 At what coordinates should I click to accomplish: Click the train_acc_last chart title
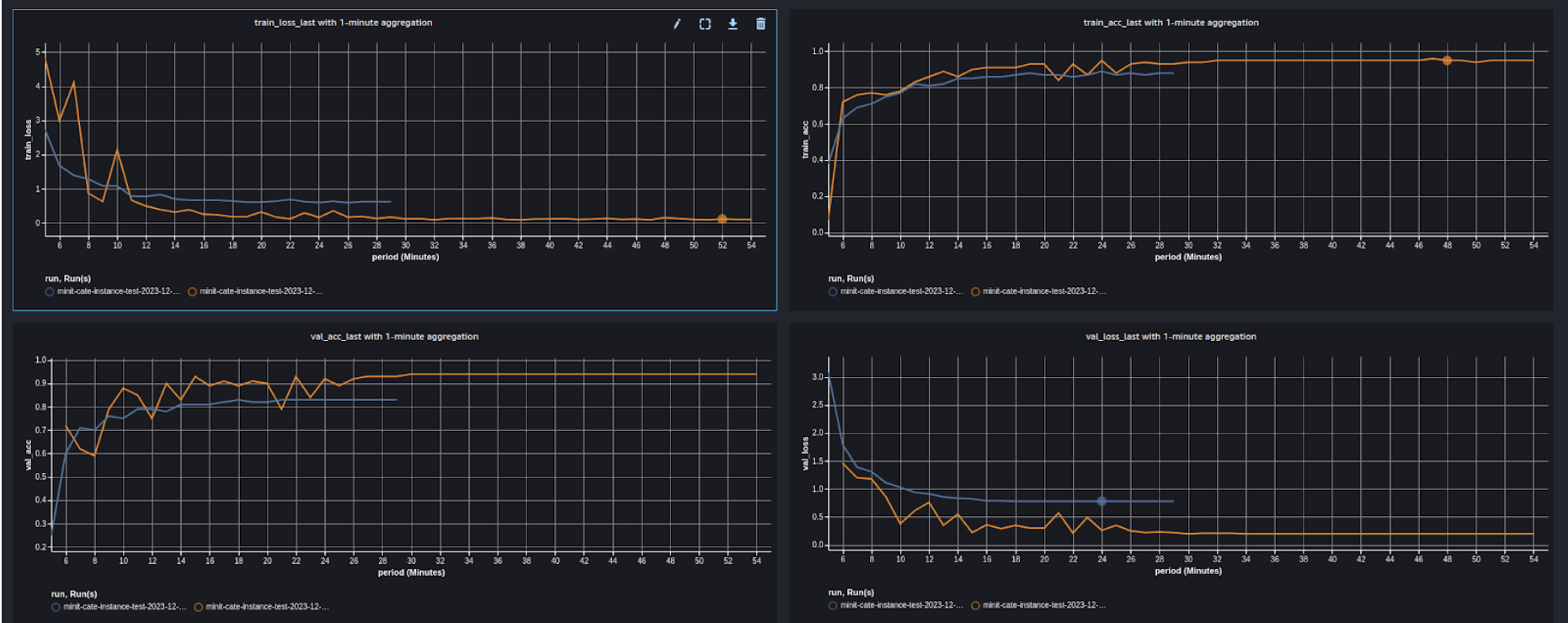pos(1171,23)
